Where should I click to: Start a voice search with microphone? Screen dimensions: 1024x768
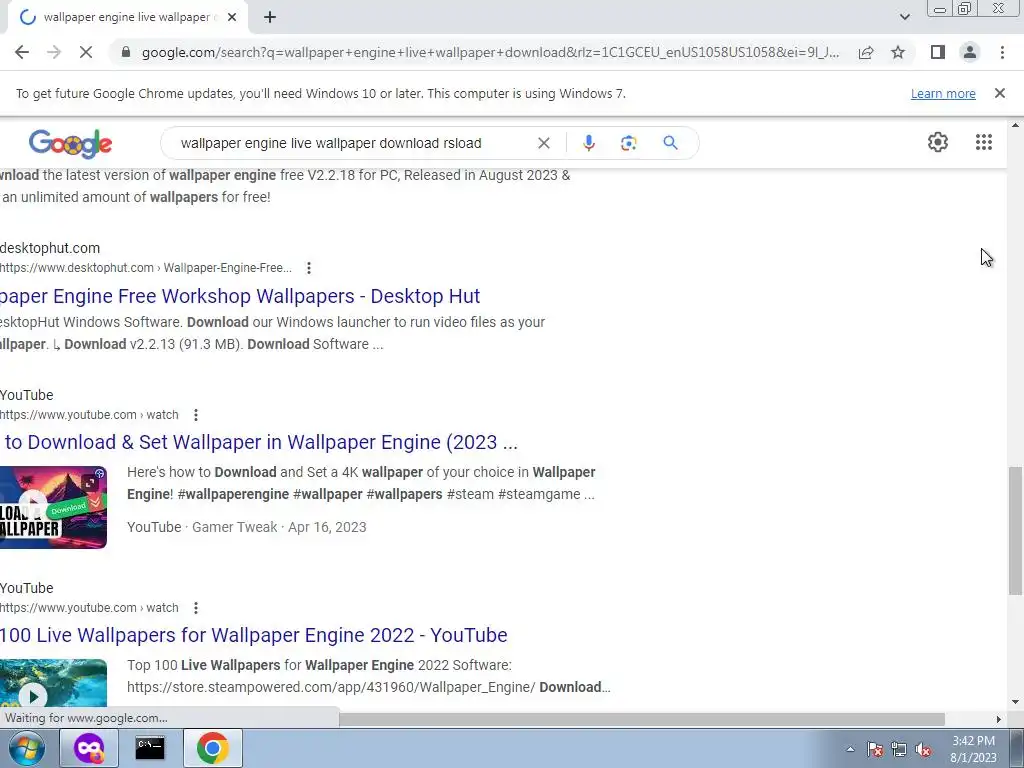tap(588, 143)
